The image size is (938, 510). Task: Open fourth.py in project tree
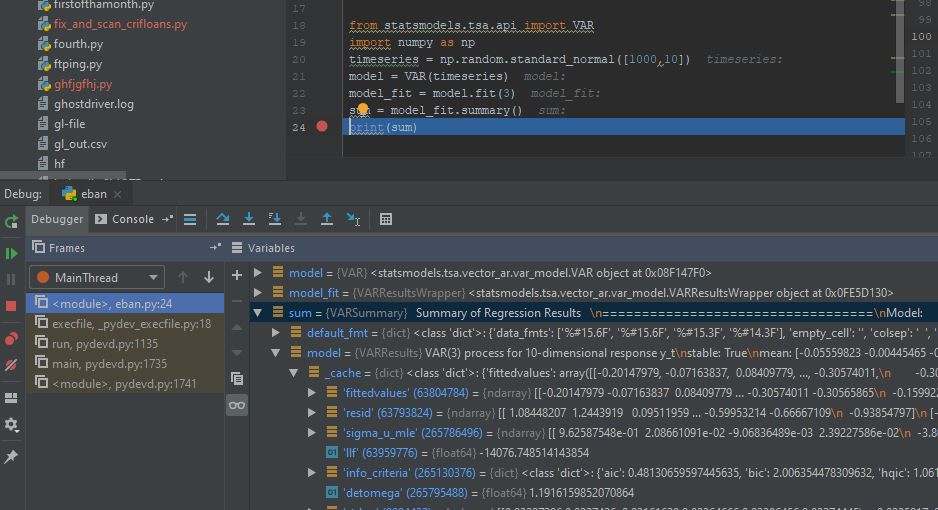point(78,44)
